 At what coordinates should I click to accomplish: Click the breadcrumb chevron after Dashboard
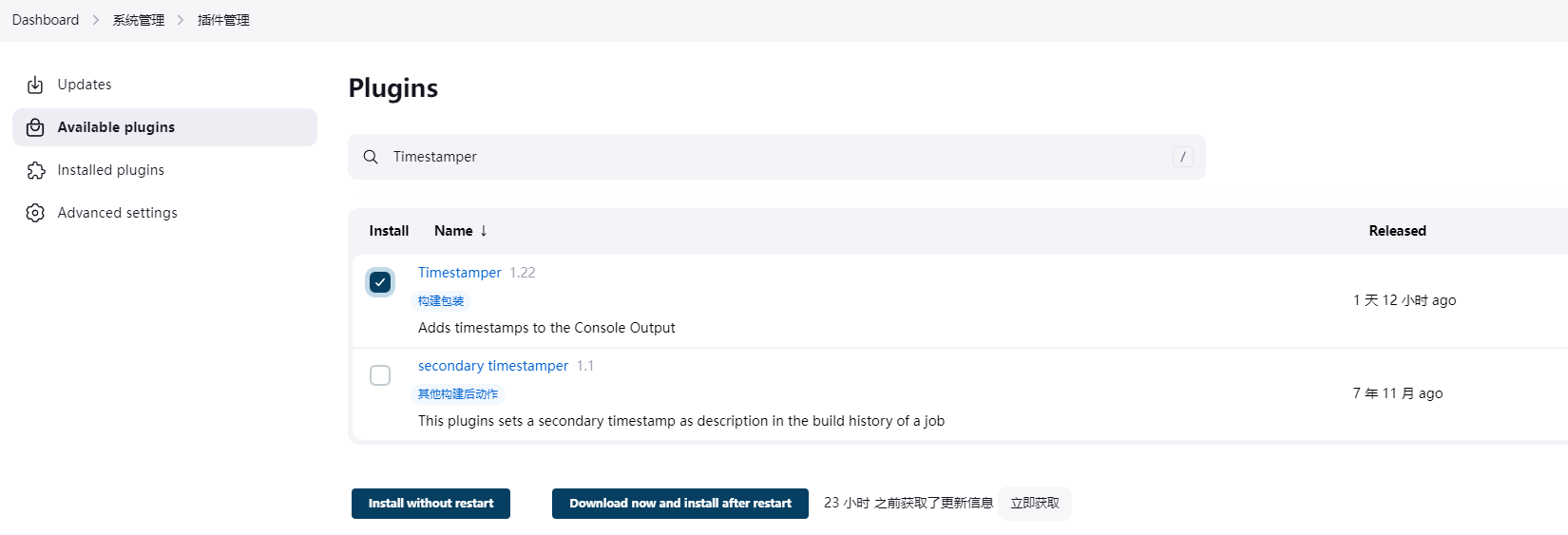96,20
